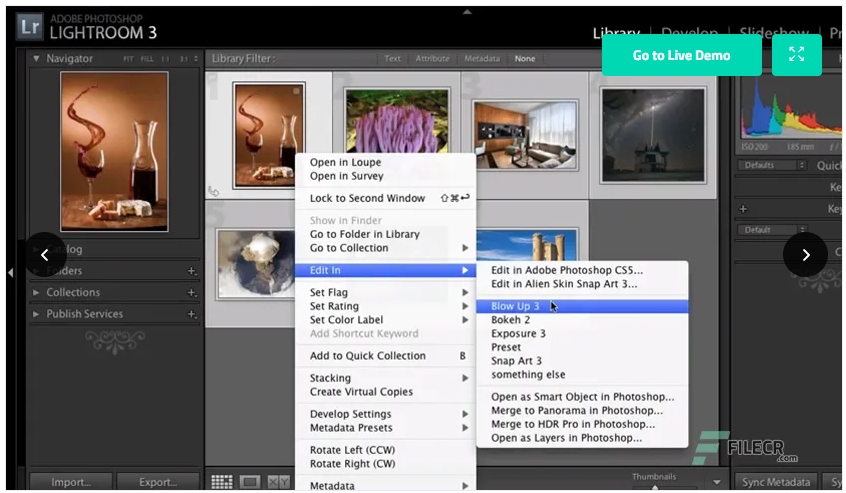Go to next slide arrow
This screenshot has width=846, height=493.
(x=806, y=255)
